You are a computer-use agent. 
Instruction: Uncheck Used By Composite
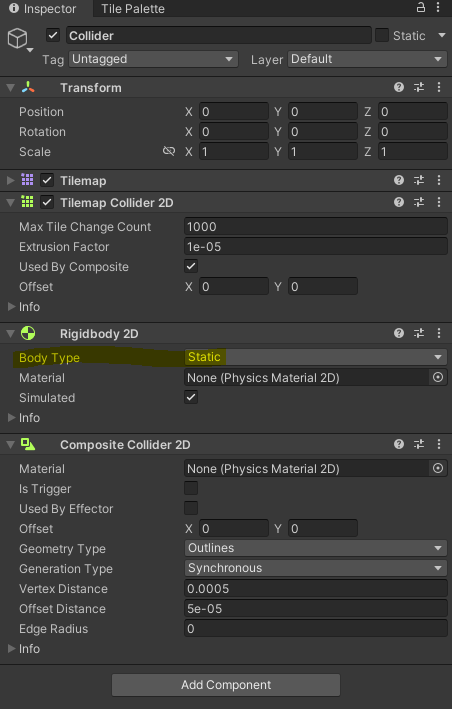coord(191,266)
